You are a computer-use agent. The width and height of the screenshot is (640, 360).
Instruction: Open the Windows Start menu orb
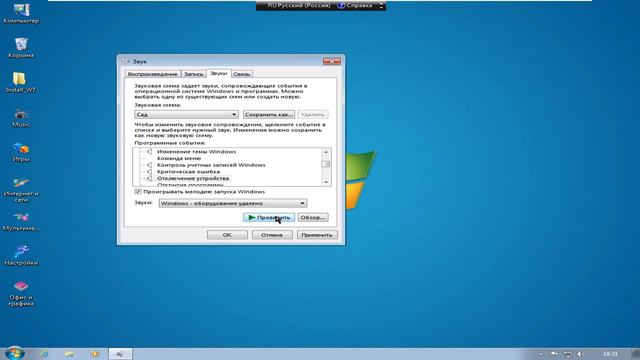(15, 353)
